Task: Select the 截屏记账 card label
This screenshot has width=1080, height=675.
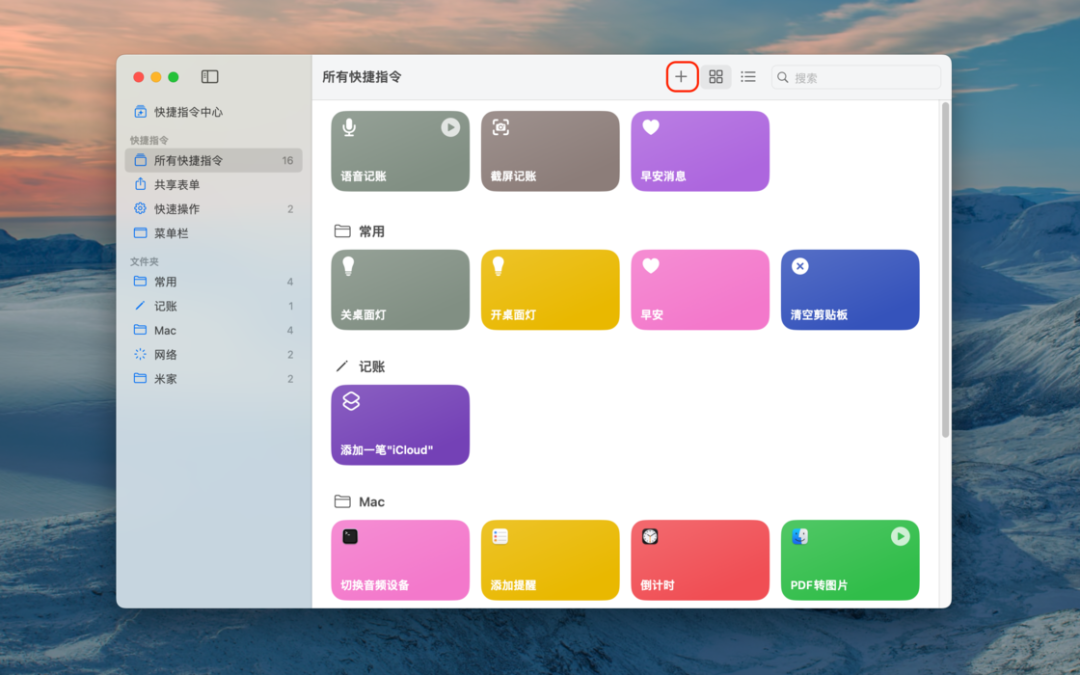Action: coord(514,176)
